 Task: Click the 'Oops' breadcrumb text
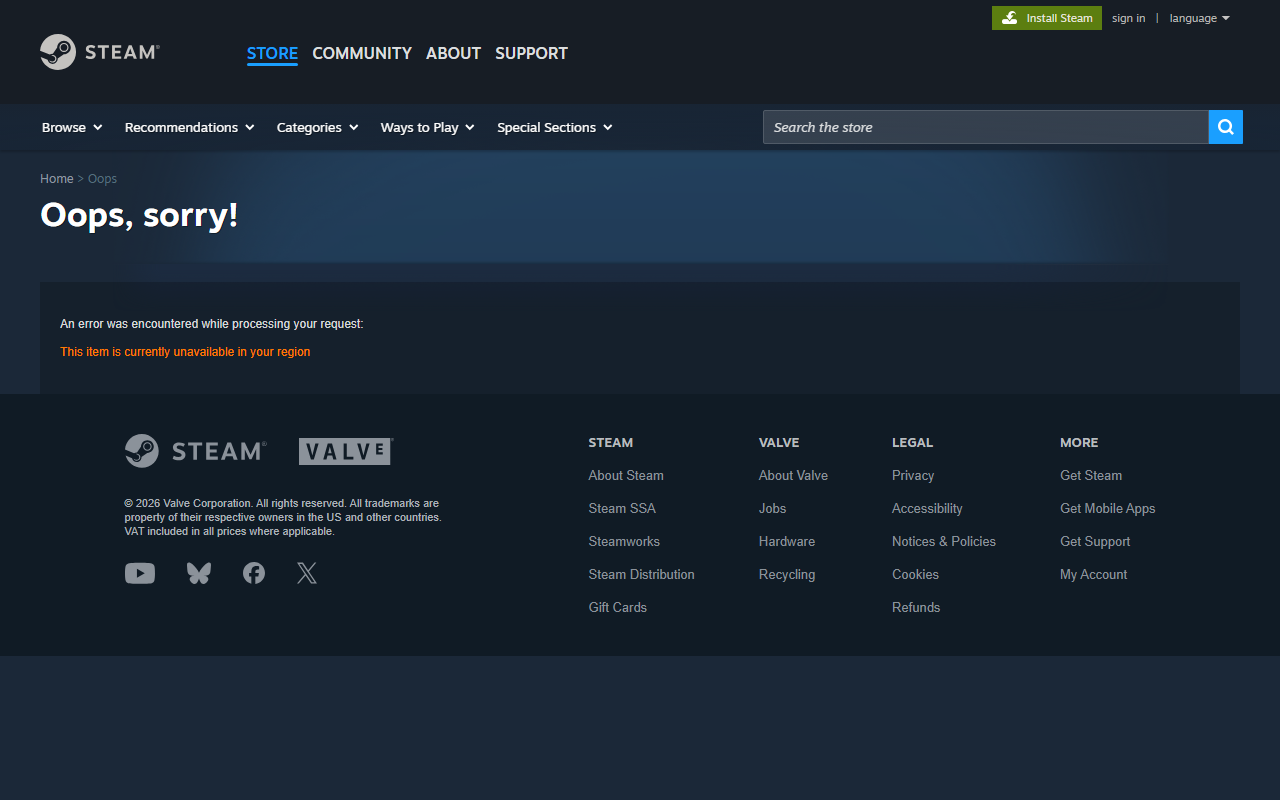point(102,179)
